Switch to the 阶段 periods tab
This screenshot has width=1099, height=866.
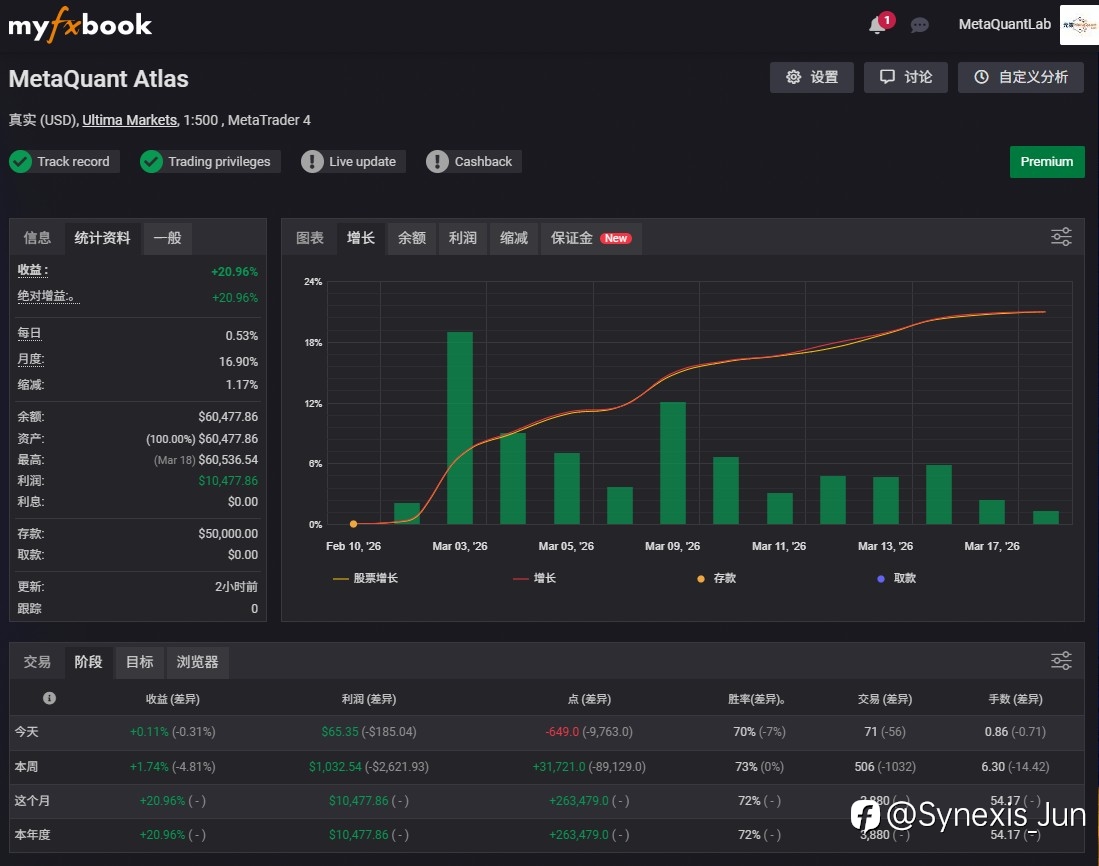coord(88,662)
